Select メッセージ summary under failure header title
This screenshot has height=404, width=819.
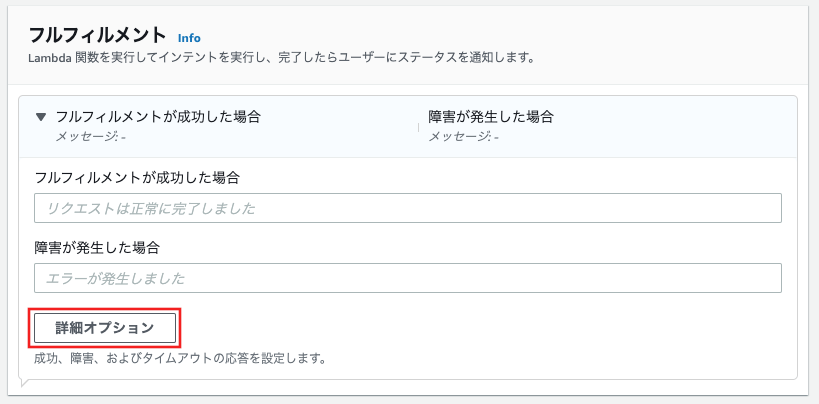click(x=463, y=137)
